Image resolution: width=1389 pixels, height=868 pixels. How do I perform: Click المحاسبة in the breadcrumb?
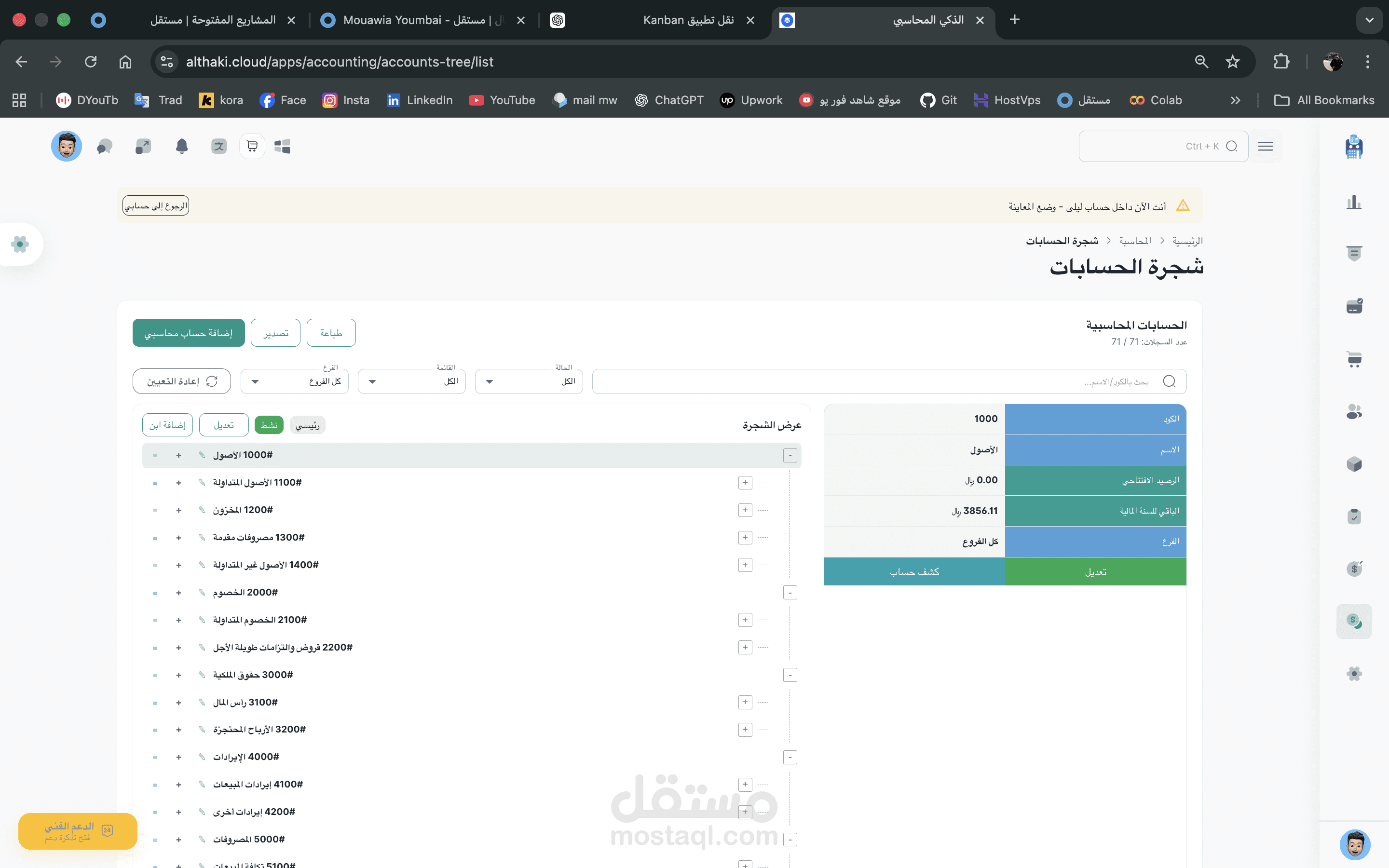coord(1135,241)
